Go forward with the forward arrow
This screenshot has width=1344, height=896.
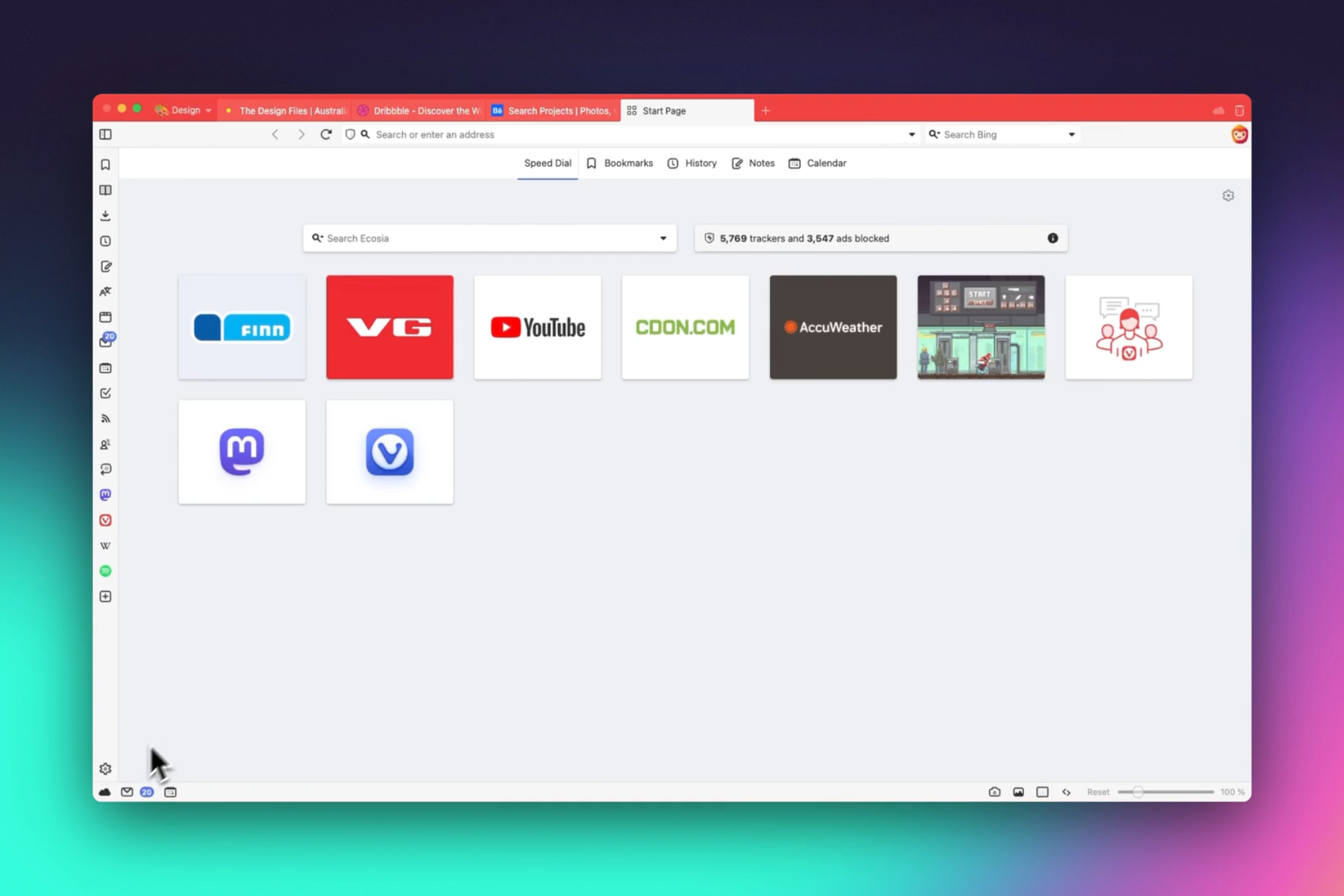(x=301, y=134)
